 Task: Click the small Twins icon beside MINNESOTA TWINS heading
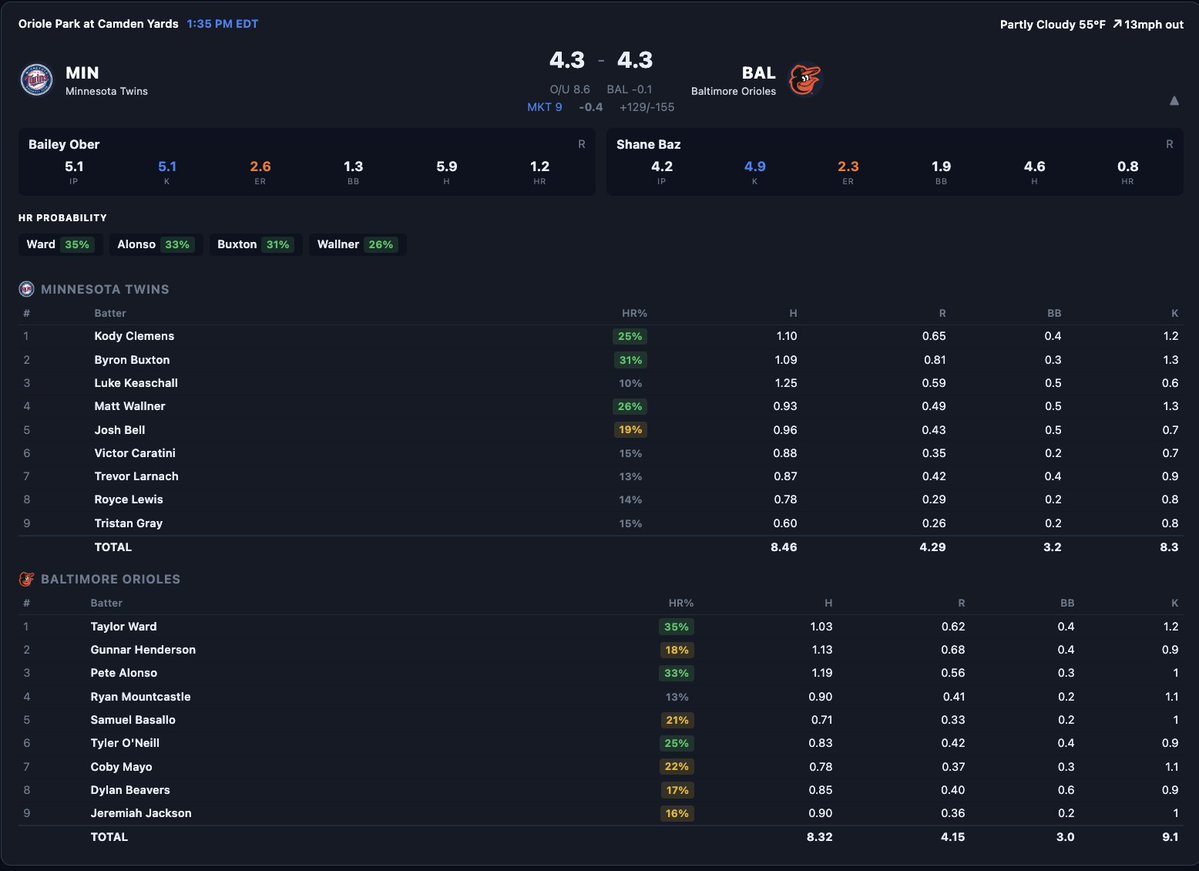click(27, 289)
